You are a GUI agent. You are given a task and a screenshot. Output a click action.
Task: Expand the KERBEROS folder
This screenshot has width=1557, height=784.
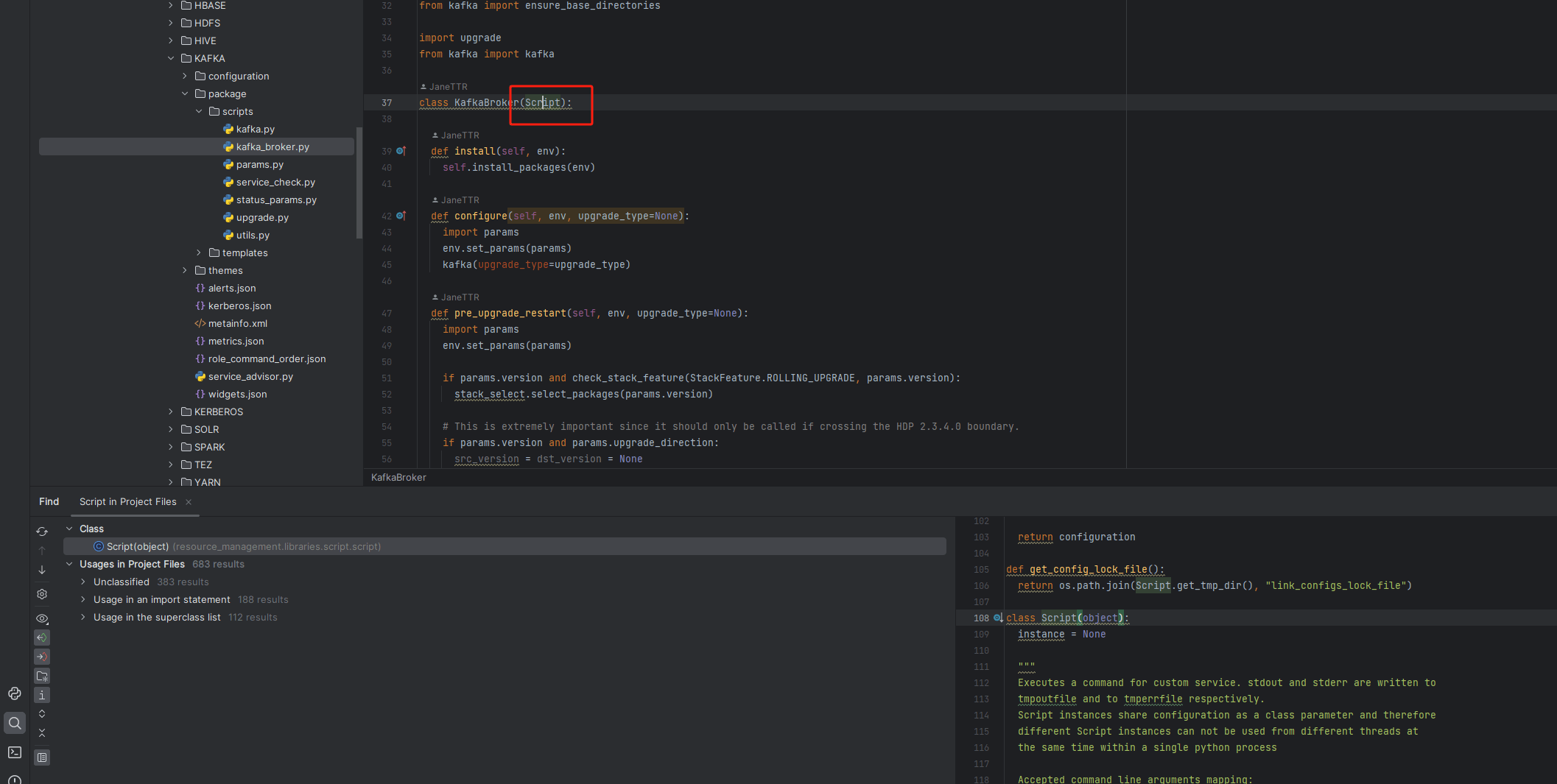[171, 412]
